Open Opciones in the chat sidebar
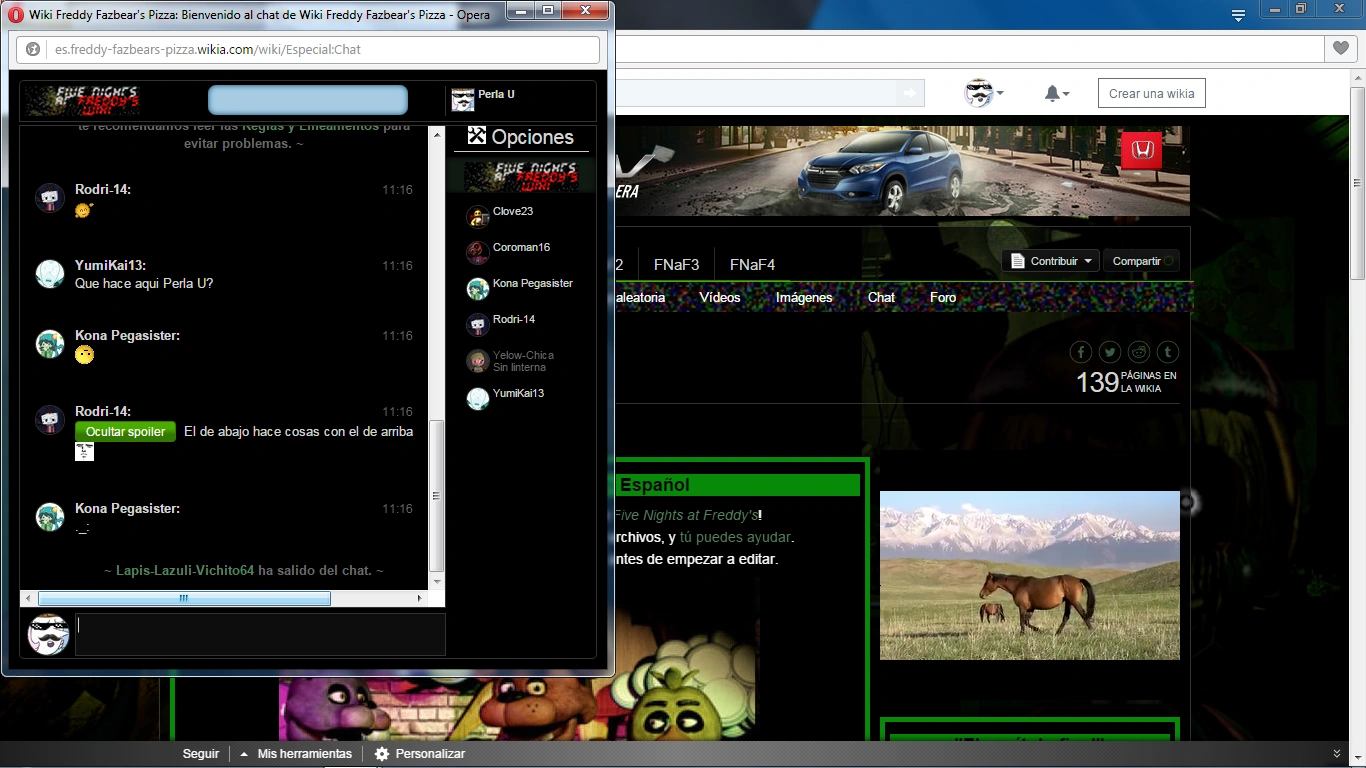The height and width of the screenshot is (768, 1366). [x=521, y=137]
